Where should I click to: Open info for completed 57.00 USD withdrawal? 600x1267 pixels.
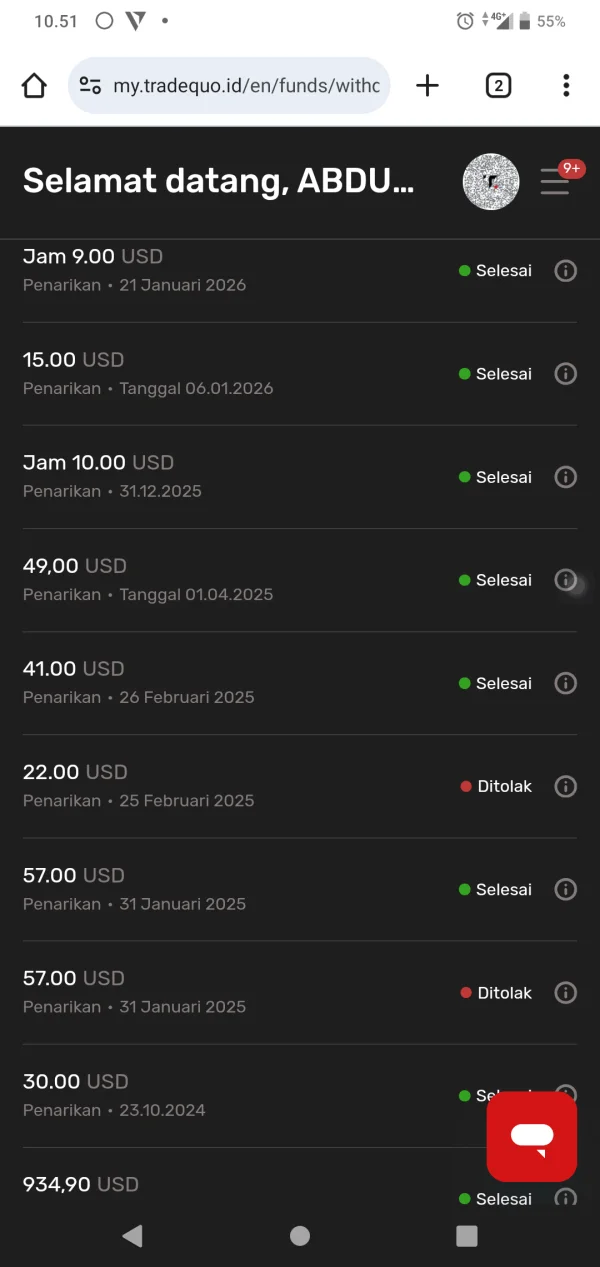566,889
